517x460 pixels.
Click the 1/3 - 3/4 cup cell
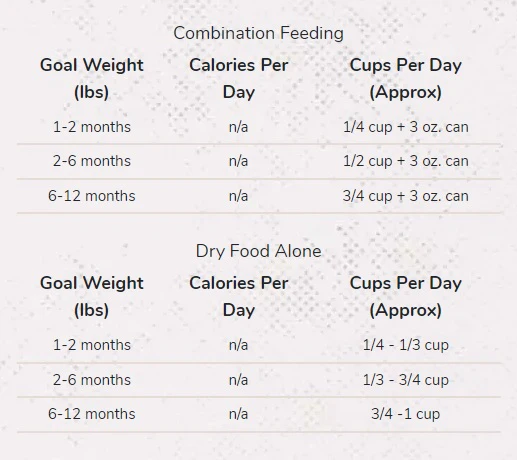tap(406, 380)
